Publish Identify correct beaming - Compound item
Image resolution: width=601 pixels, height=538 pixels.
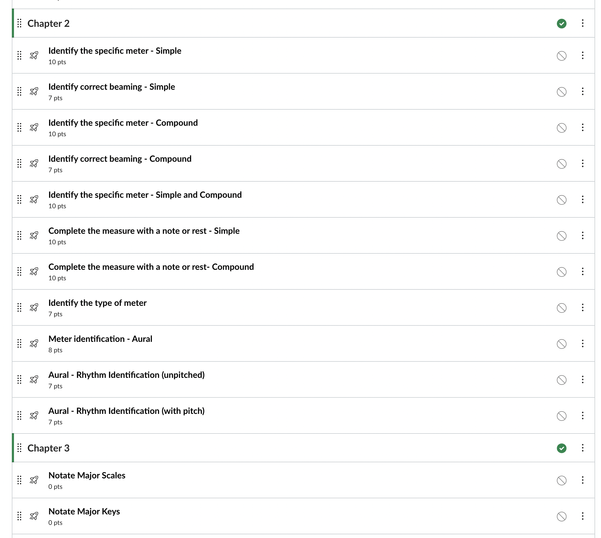561,164
